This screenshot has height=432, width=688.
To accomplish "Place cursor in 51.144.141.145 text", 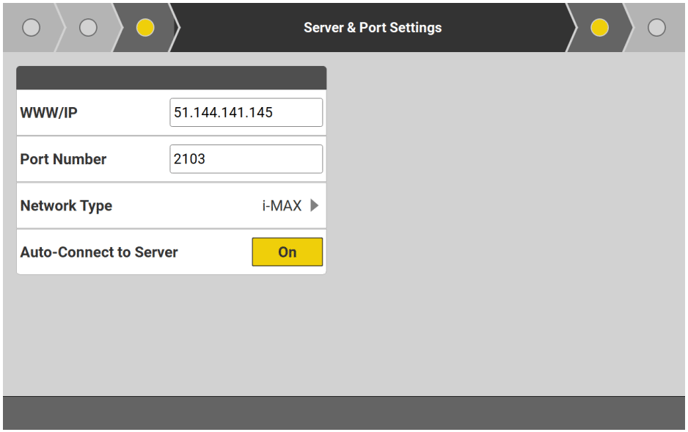I will coord(223,113).
